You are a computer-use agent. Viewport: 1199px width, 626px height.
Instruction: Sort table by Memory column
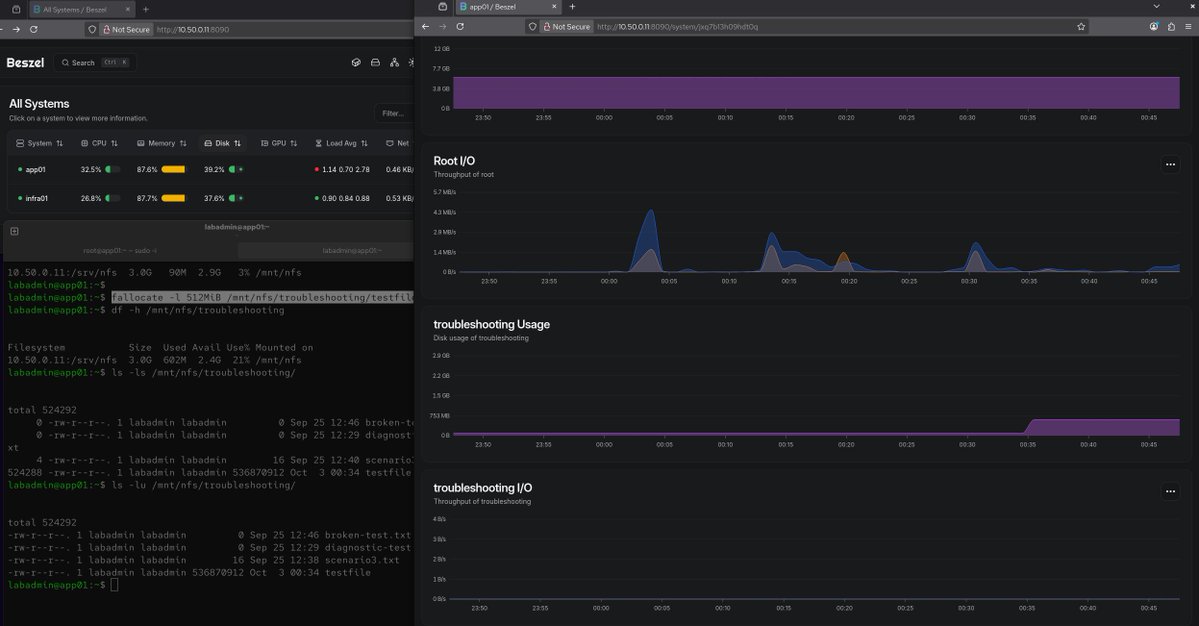(x=161, y=143)
